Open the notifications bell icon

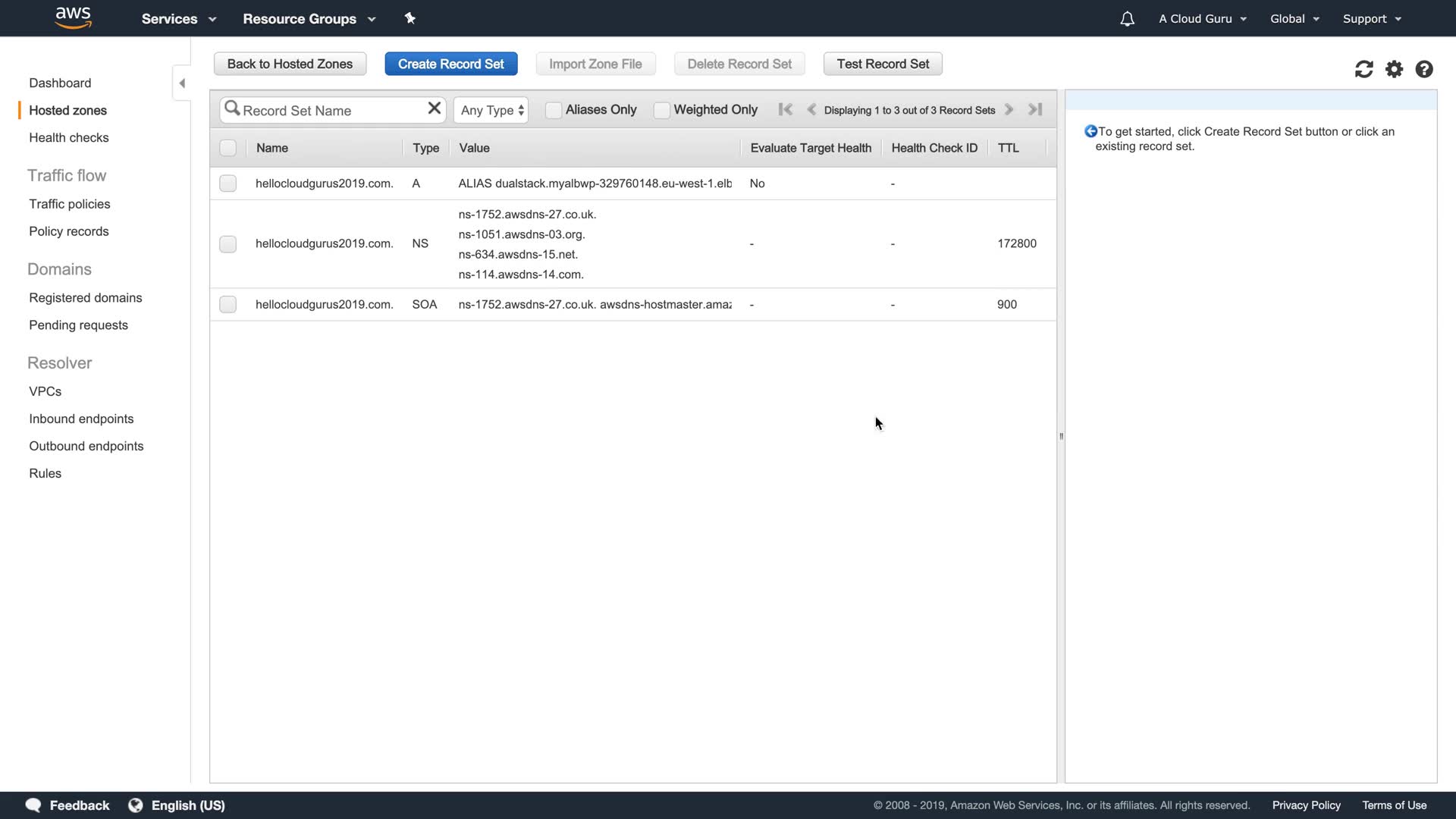[1127, 19]
